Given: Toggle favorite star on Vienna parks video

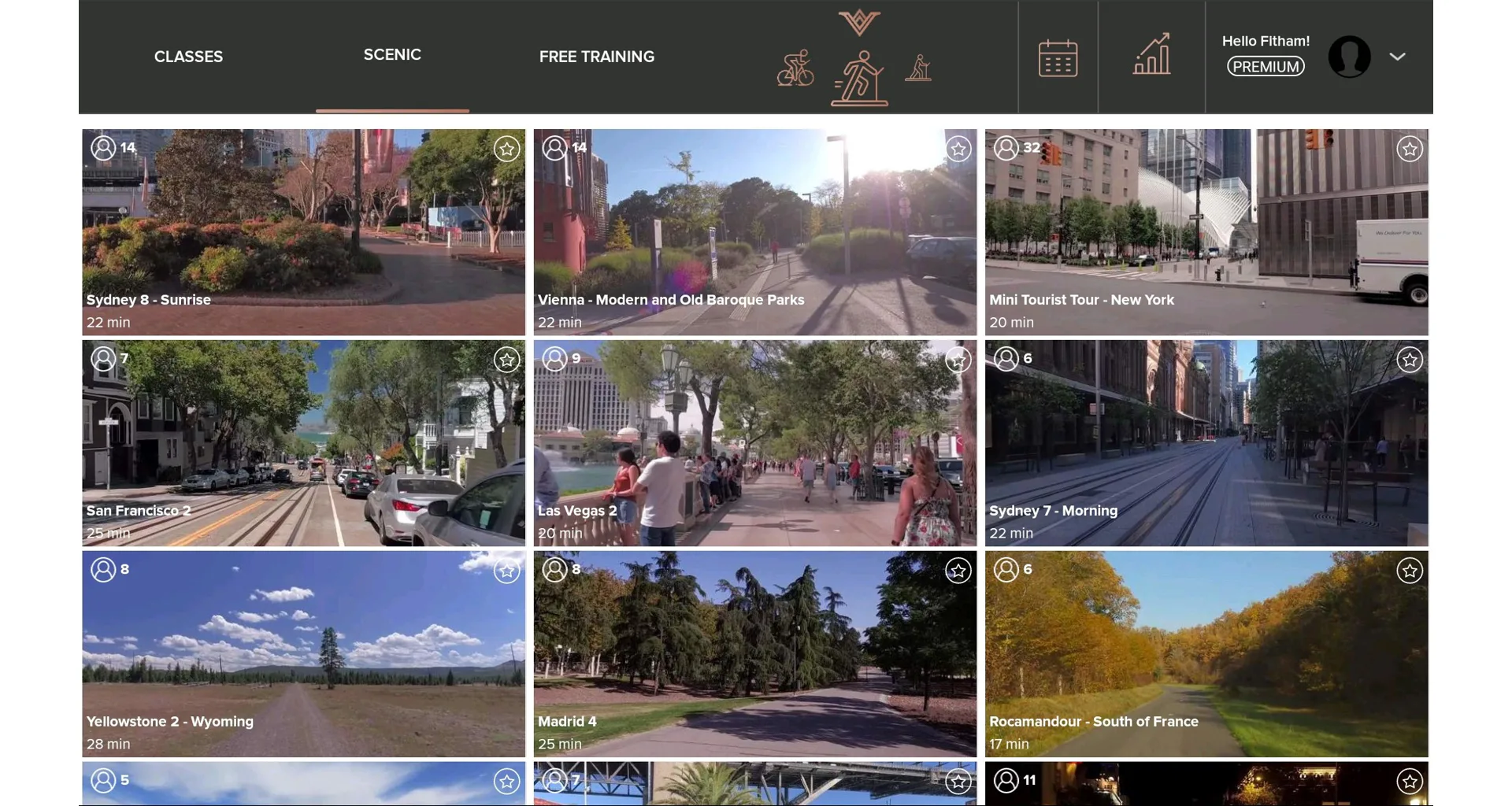Looking at the screenshot, I should (958, 149).
